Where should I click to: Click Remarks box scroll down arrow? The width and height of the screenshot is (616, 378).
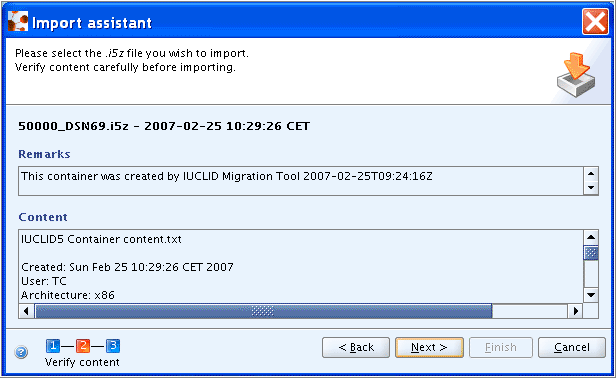pos(591,187)
